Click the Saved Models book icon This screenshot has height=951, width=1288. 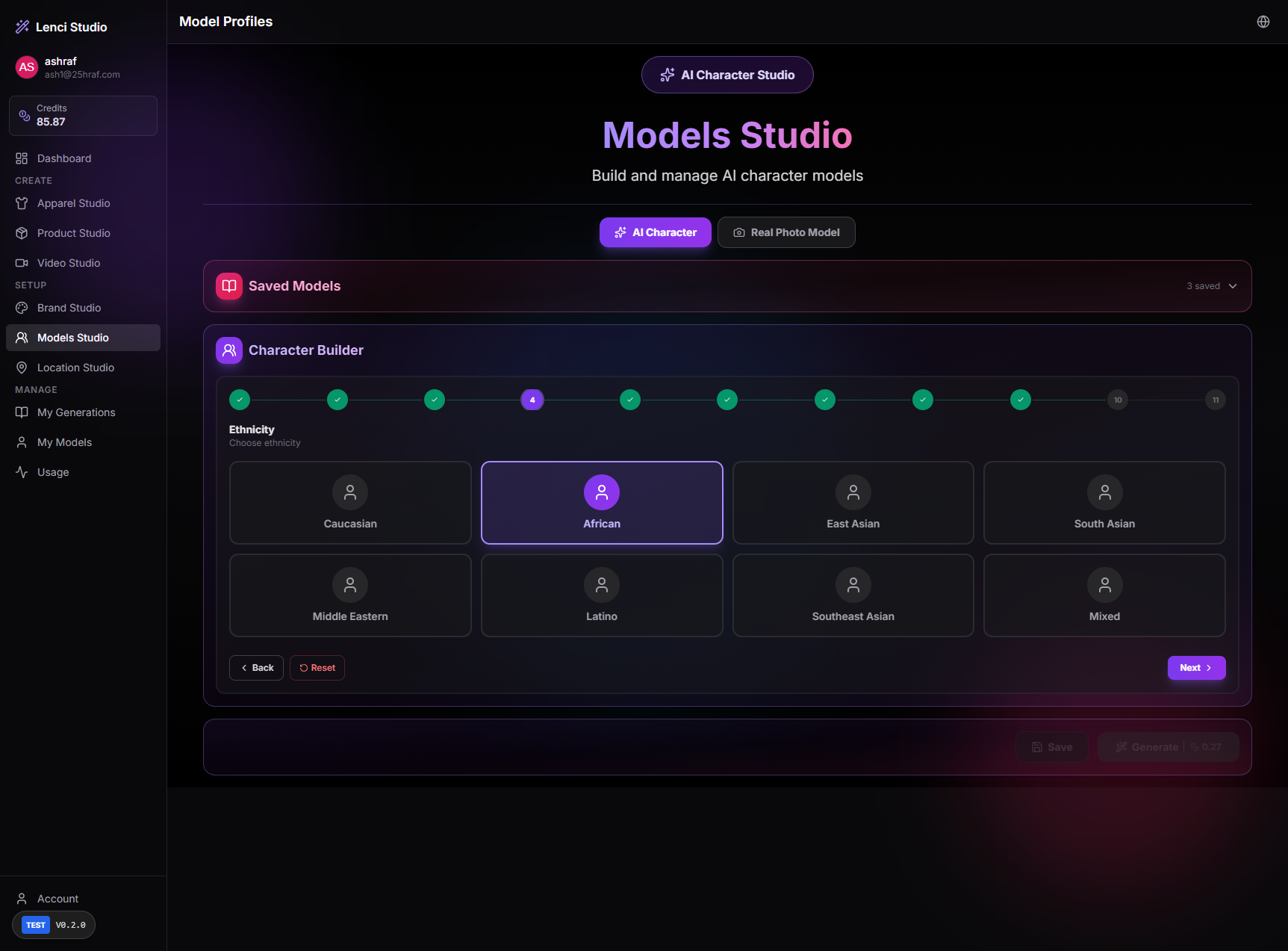coord(229,286)
